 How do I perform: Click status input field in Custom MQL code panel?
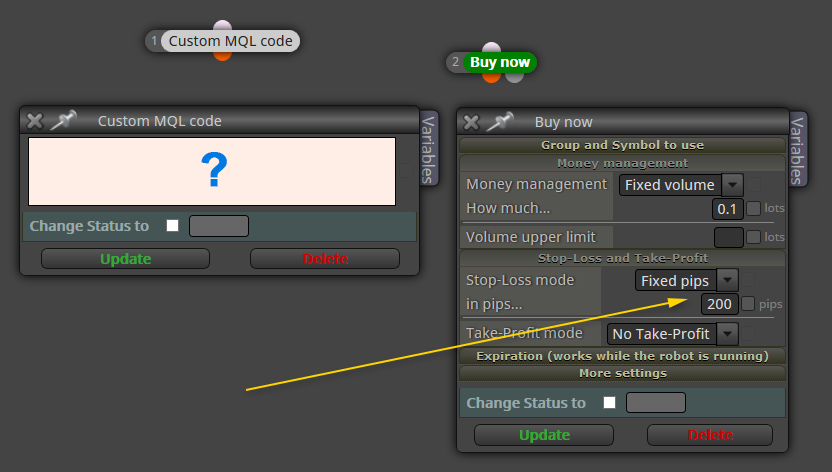point(219,226)
